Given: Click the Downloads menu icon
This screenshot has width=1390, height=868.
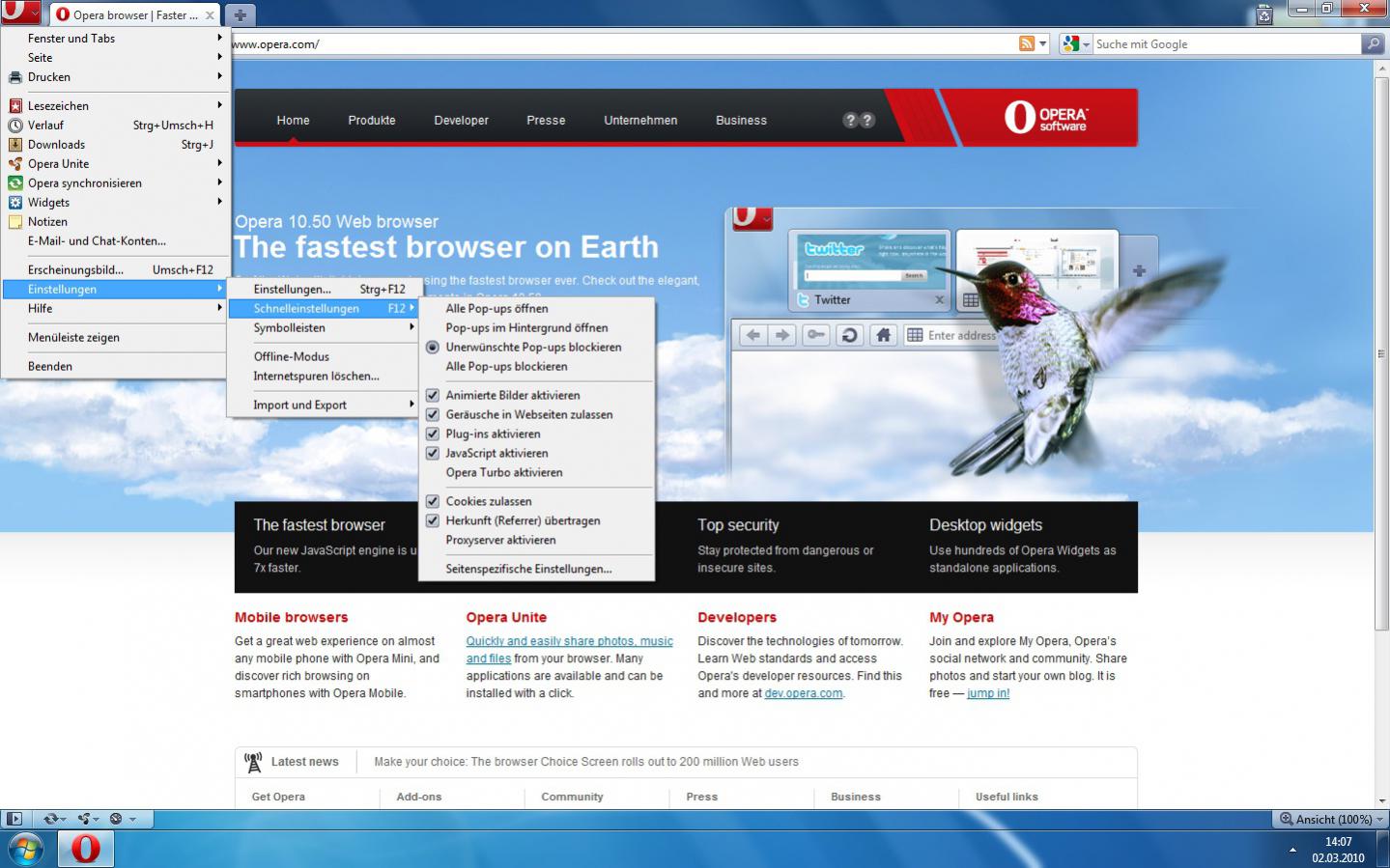Looking at the screenshot, I should coord(14,145).
